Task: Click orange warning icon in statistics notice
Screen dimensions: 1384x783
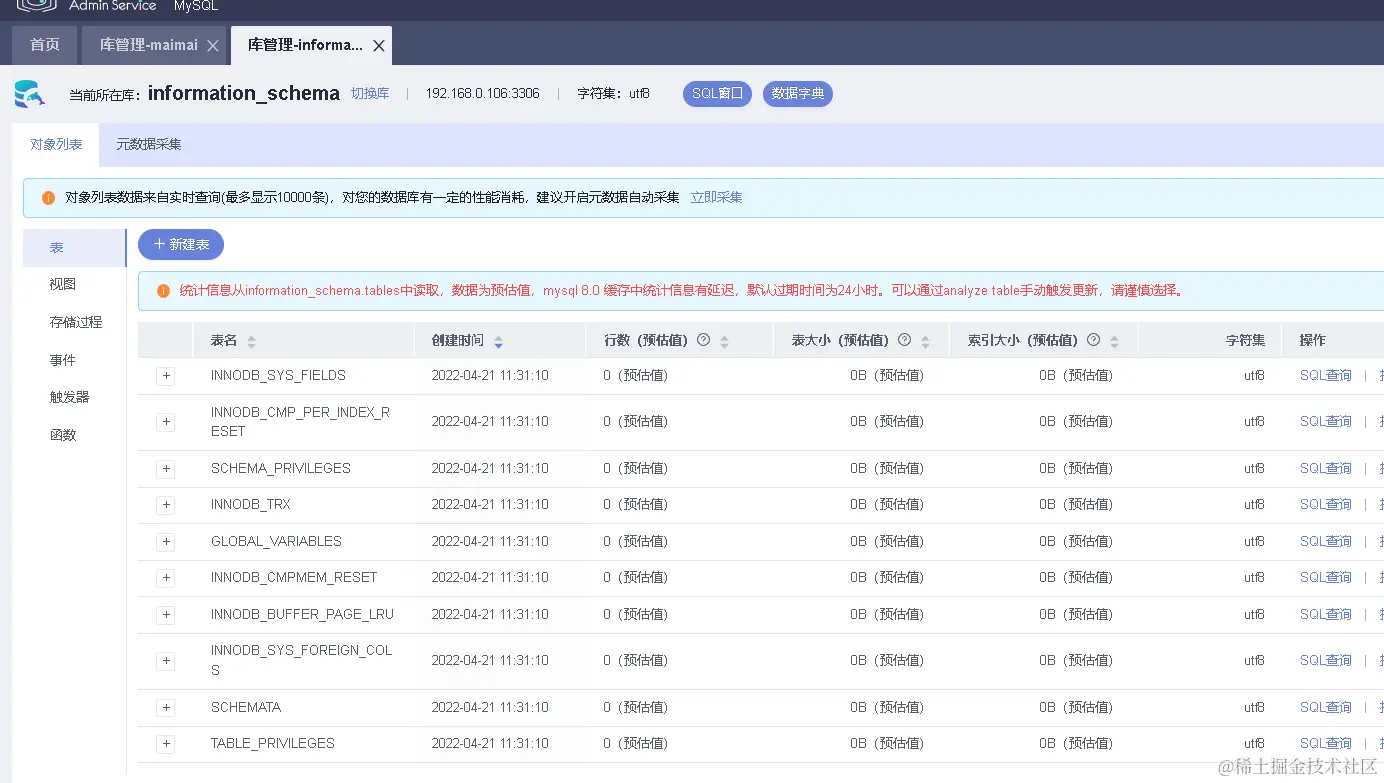Action: pyautogui.click(x=163, y=291)
